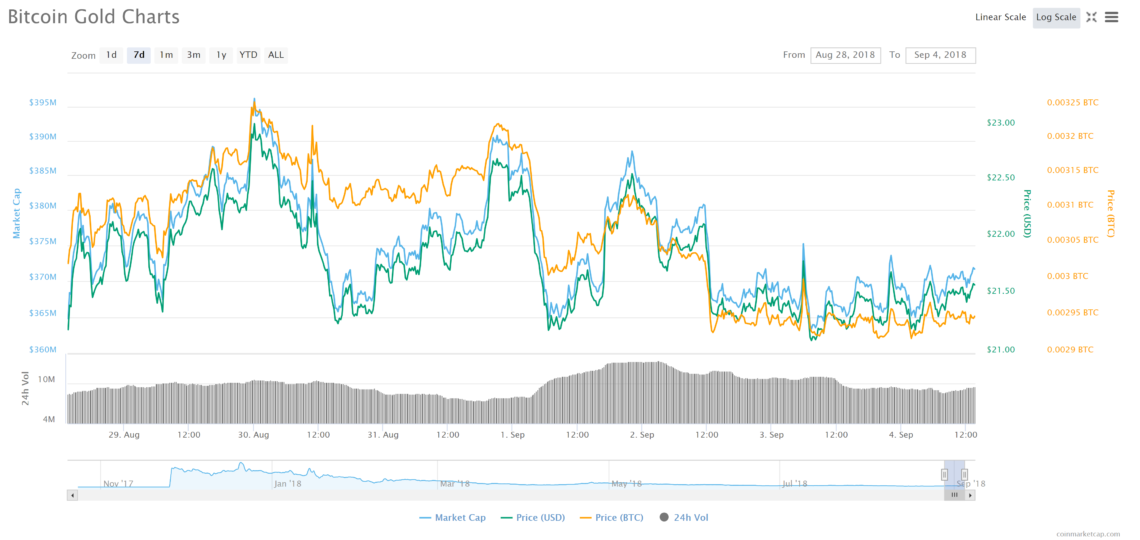The image size is (1140, 540).
Task: Click the $21.00 price axis label
Action: [1000, 350]
